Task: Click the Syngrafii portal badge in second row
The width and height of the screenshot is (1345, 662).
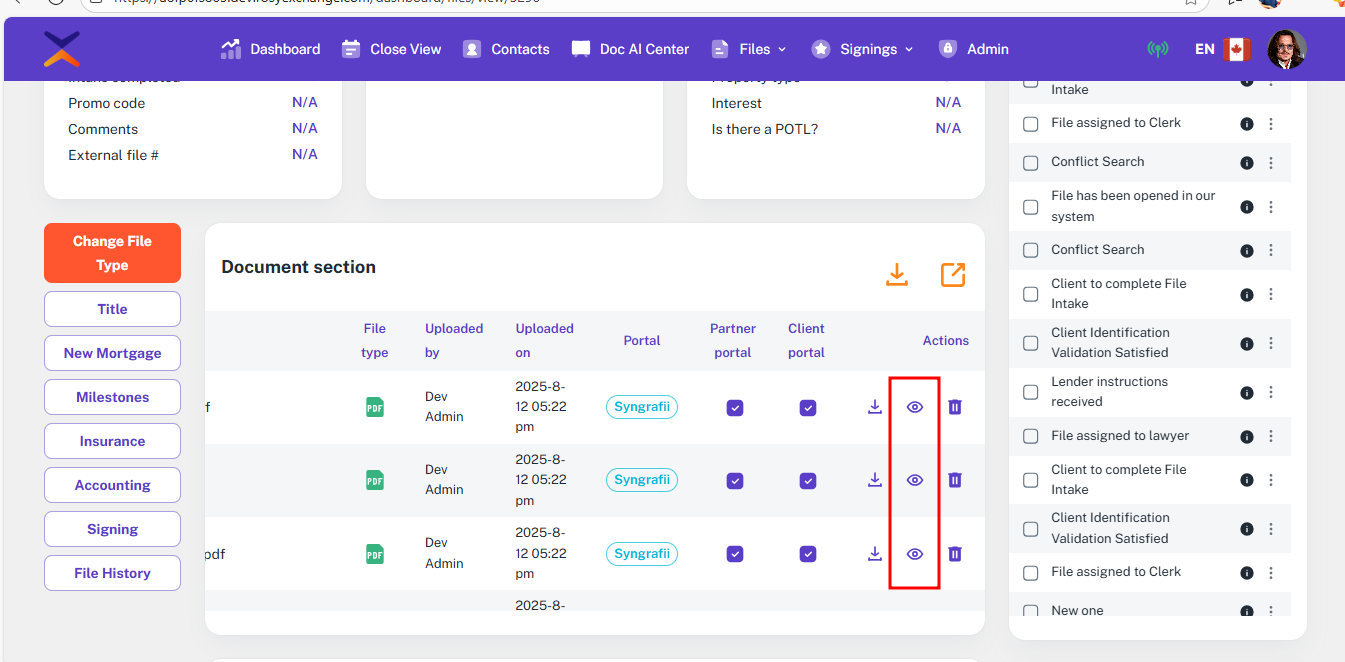Action: [641, 480]
